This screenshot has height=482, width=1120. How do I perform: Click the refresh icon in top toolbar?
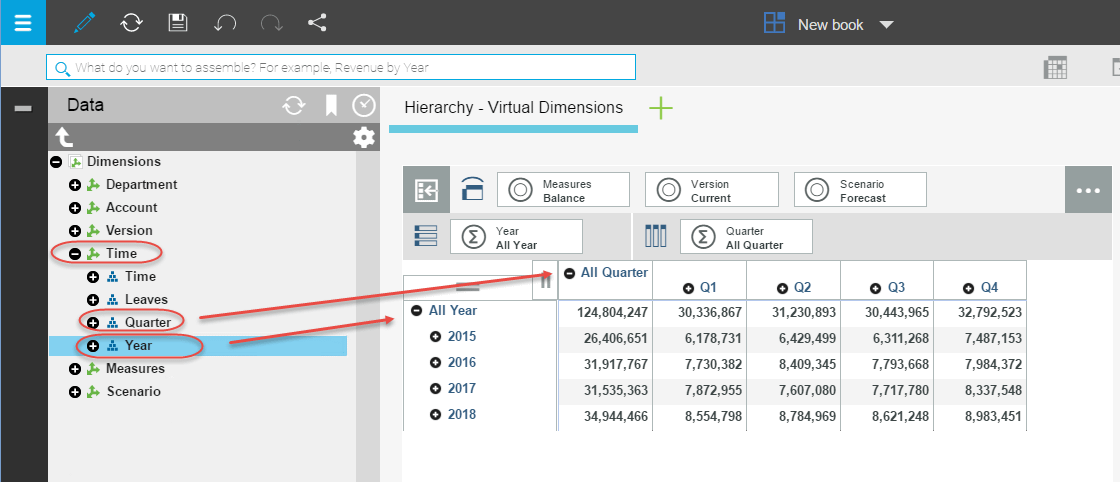tap(131, 23)
